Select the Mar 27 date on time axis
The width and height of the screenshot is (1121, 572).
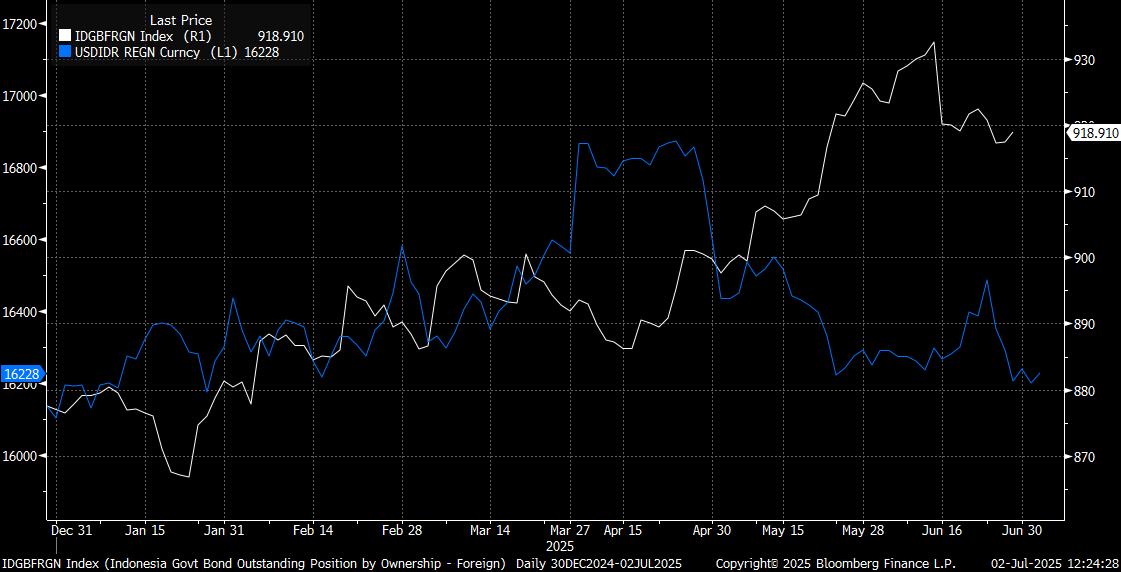569,530
